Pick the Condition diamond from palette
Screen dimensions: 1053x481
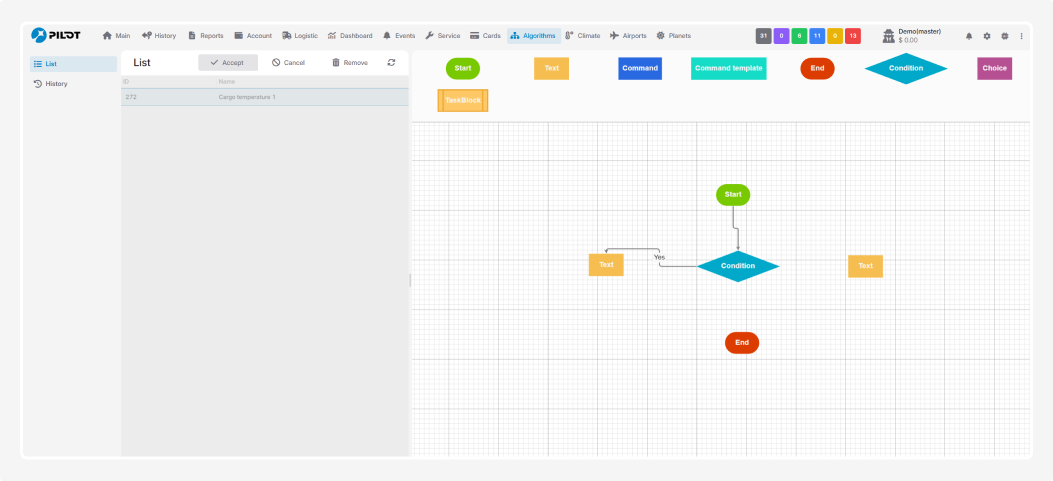[905, 68]
